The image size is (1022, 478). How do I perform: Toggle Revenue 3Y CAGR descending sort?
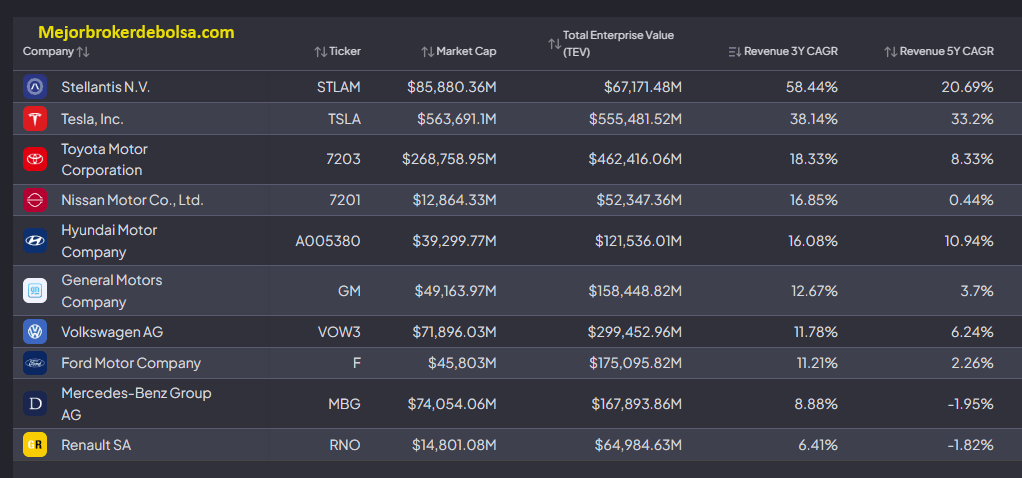point(783,52)
